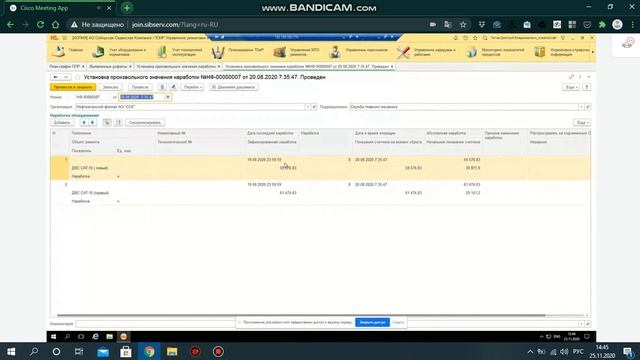Viewport: 640px width, 360px height.
Task: Open 1C notifications bell icon
Action: click(x=456, y=38)
